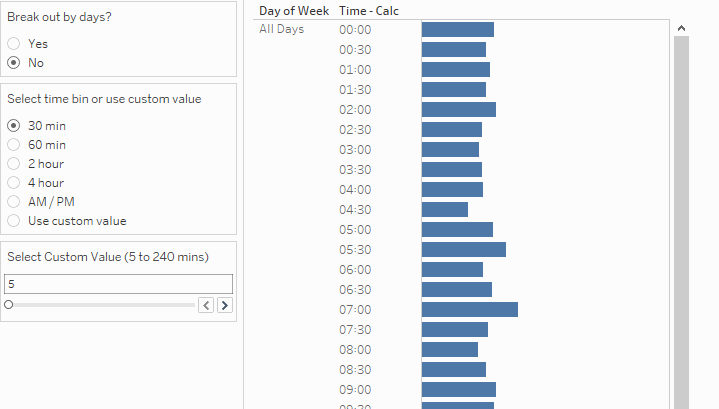Choose the 60 min time bin
The image size is (719, 409).
[x=14, y=145]
